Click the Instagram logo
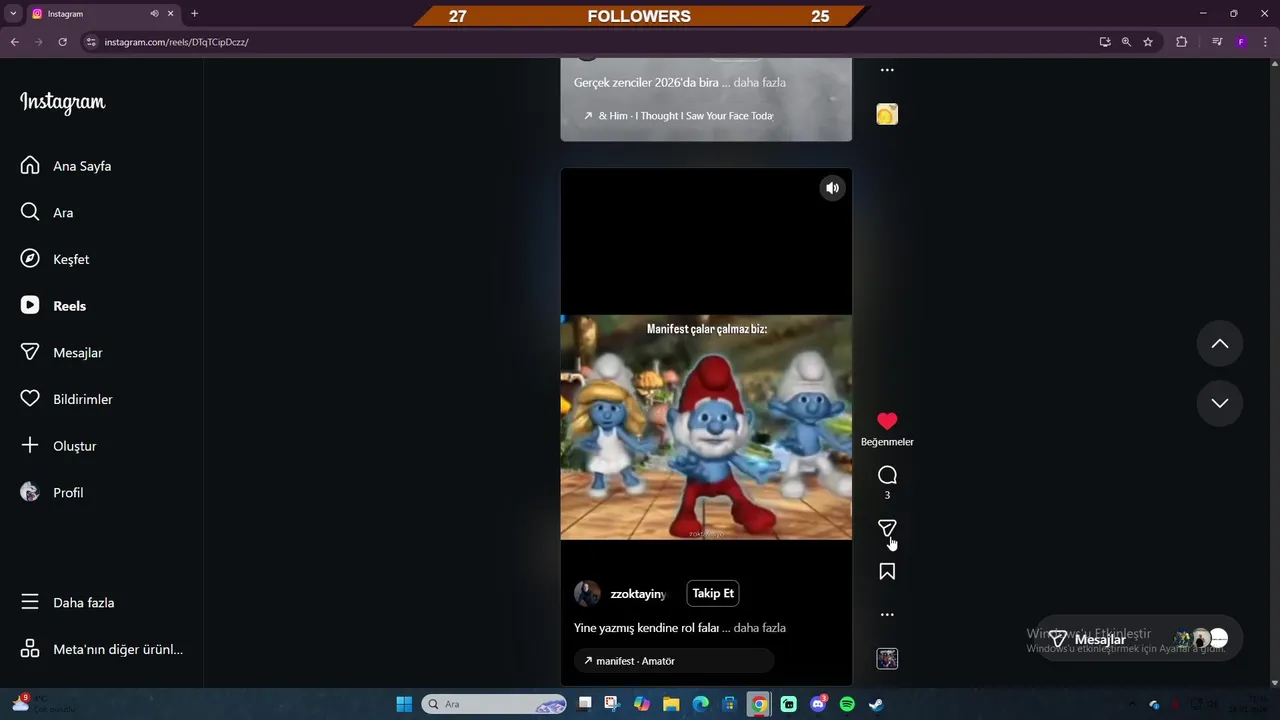 tap(62, 102)
